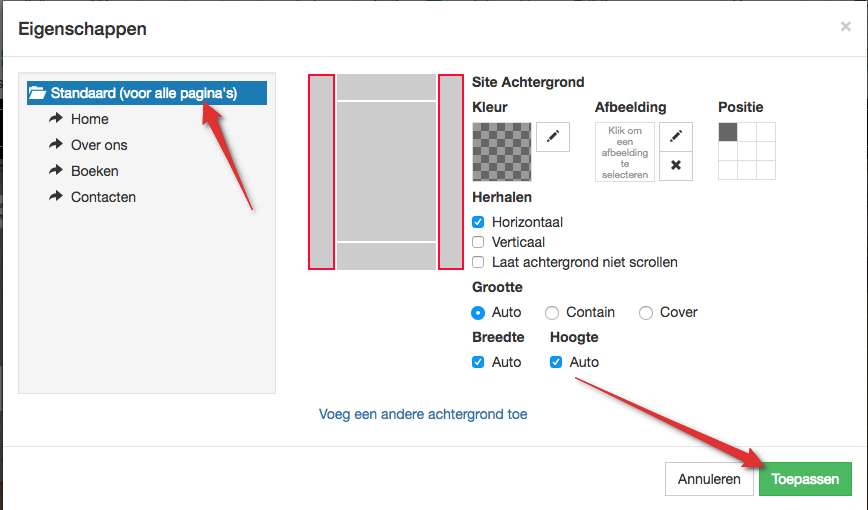Screen dimensions: 868x510
Task: Close the Eigenschappen dialog with X
Action: [845, 27]
